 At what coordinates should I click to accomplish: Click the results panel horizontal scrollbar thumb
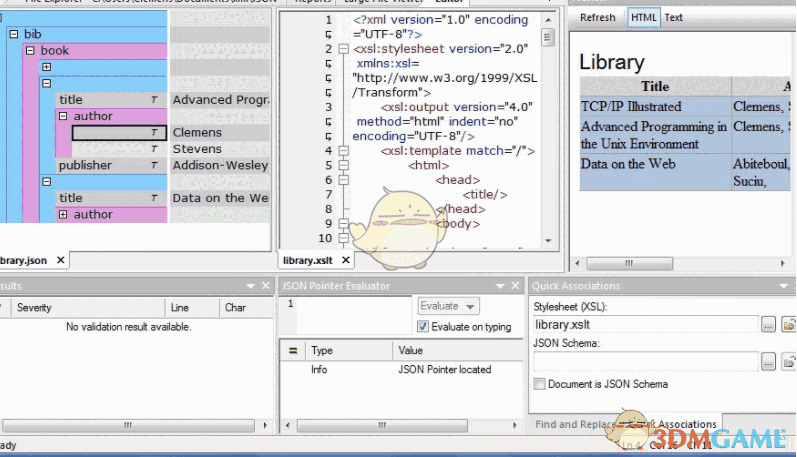pos(128,425)
